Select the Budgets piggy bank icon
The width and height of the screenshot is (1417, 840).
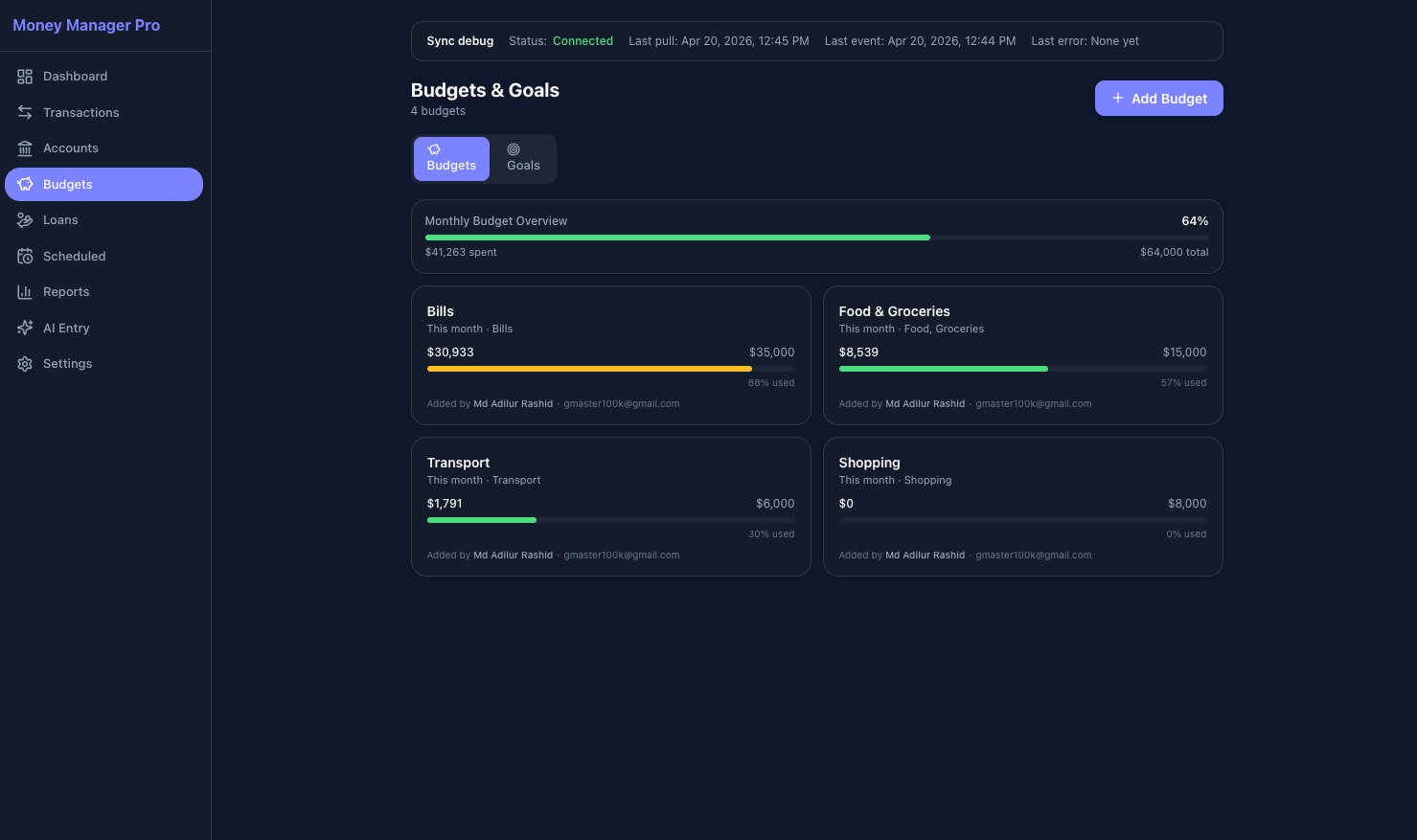25,184
